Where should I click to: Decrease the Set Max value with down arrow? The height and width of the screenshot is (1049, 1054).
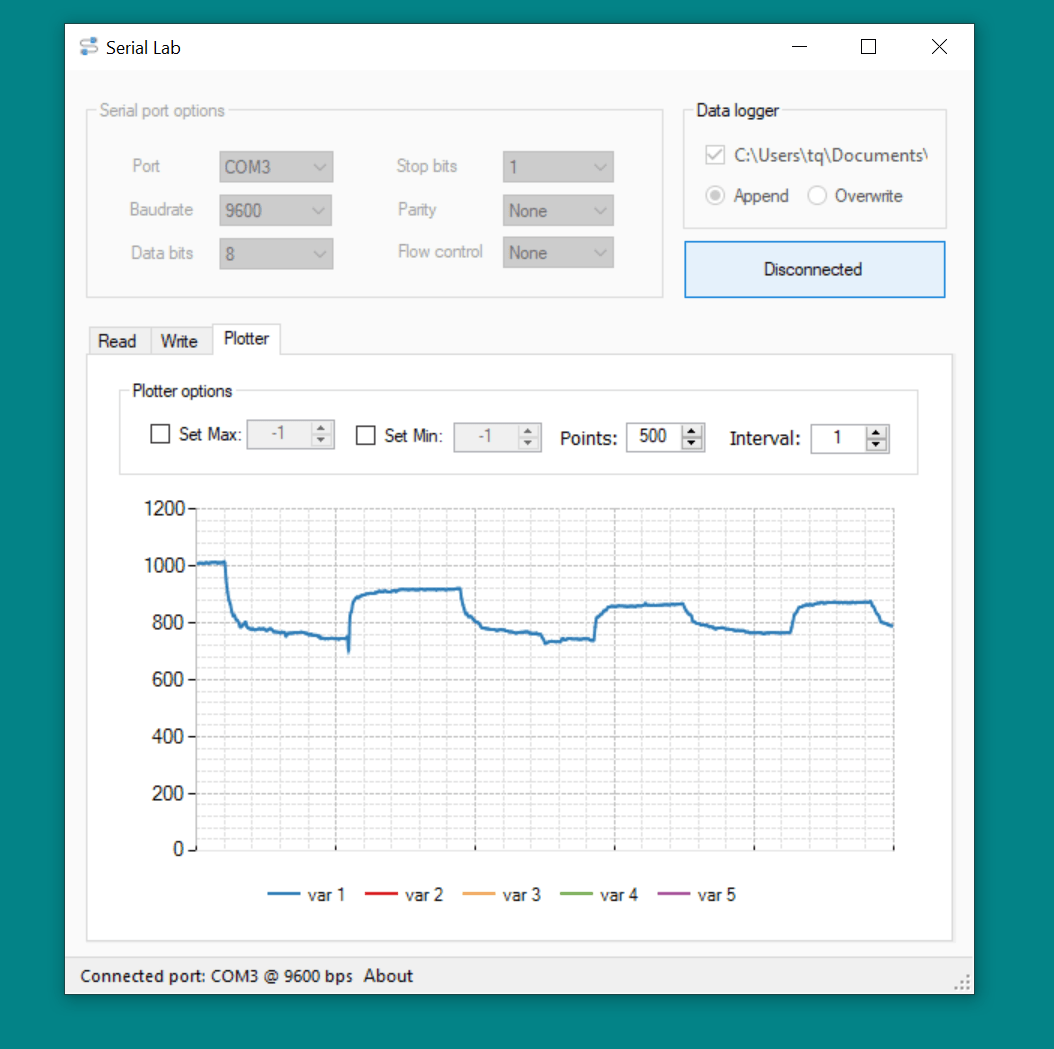pos(321,441)
